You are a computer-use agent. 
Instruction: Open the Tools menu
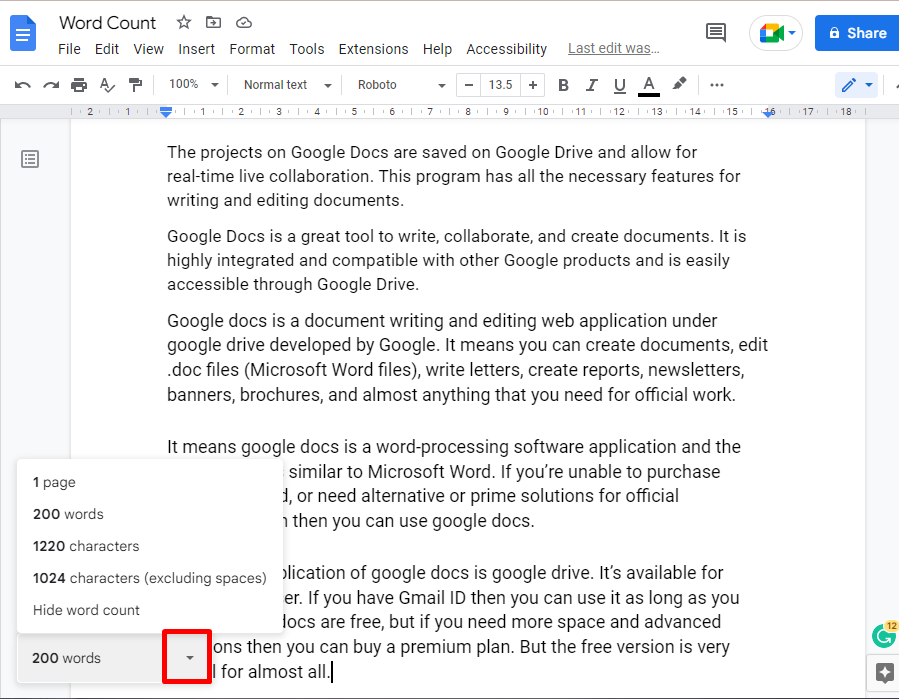click(307, 49)
